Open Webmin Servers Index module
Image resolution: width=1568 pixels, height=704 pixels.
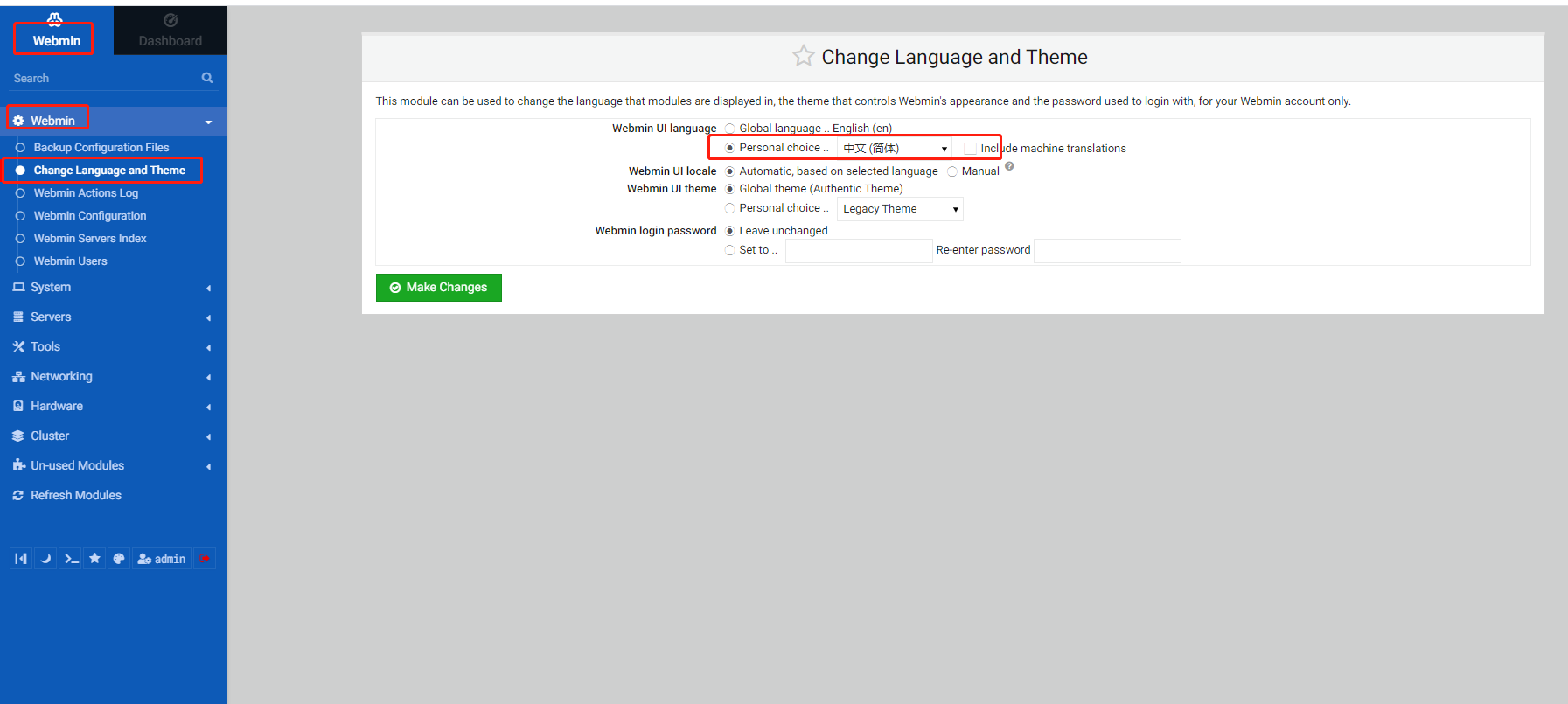click(x=90, y=239)
